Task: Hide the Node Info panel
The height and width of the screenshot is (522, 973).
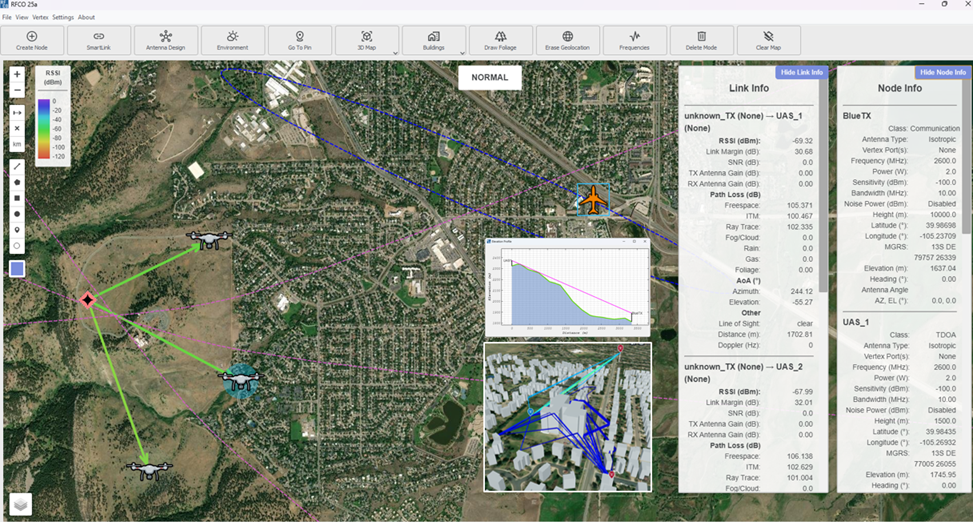Action: (x=942, y=72)
